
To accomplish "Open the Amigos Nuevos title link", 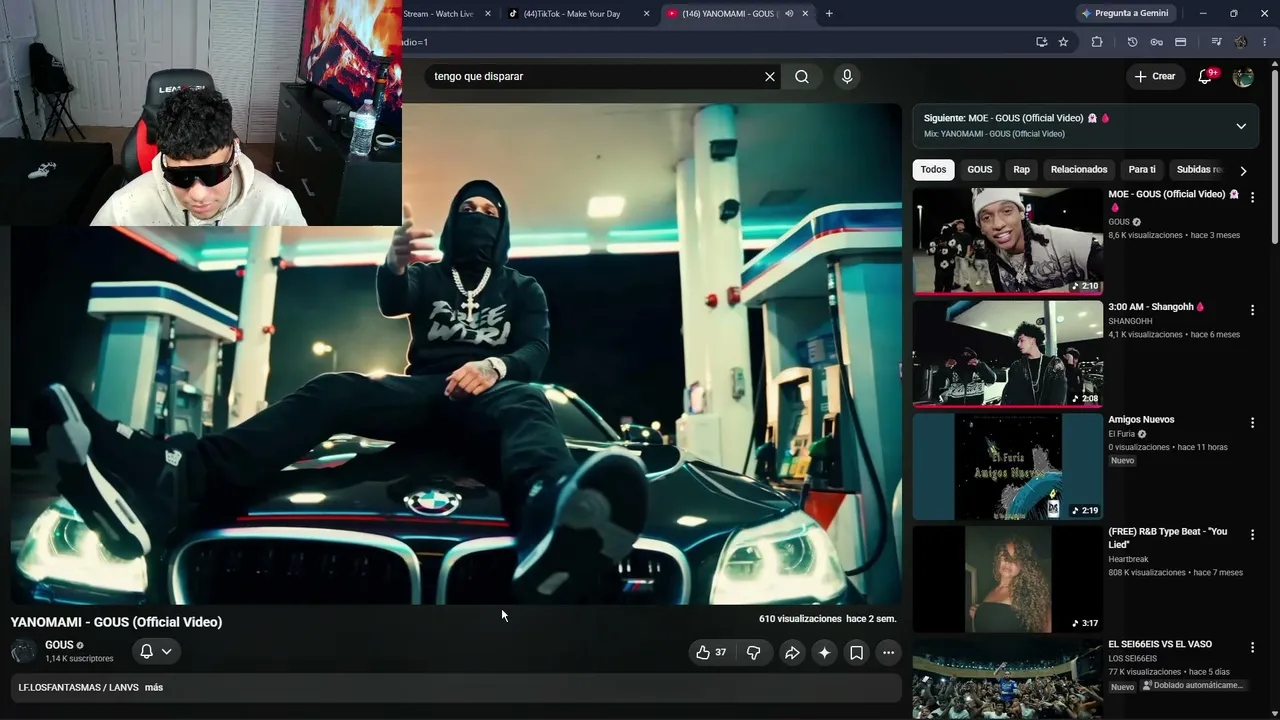I will point(1141,420).
